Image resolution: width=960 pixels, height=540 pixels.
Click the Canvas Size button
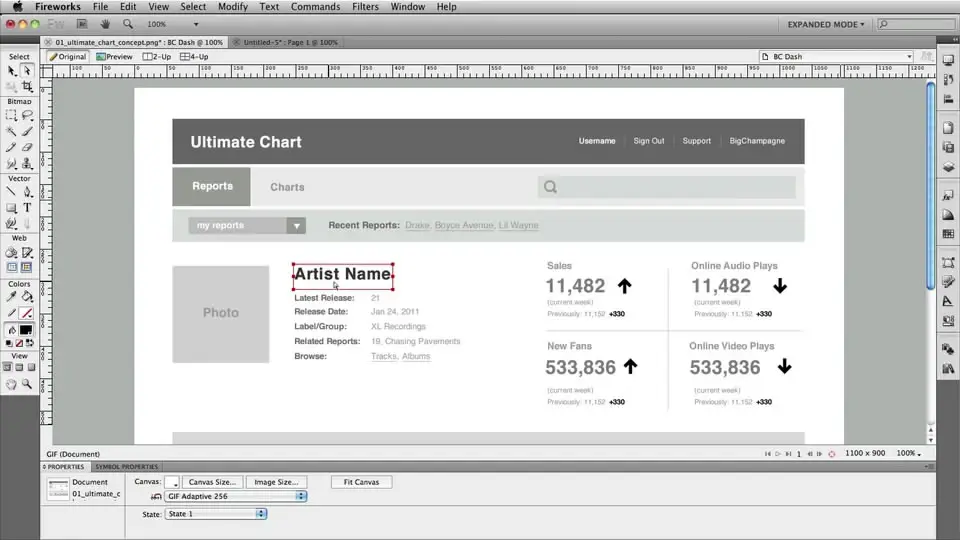point(212,482)
